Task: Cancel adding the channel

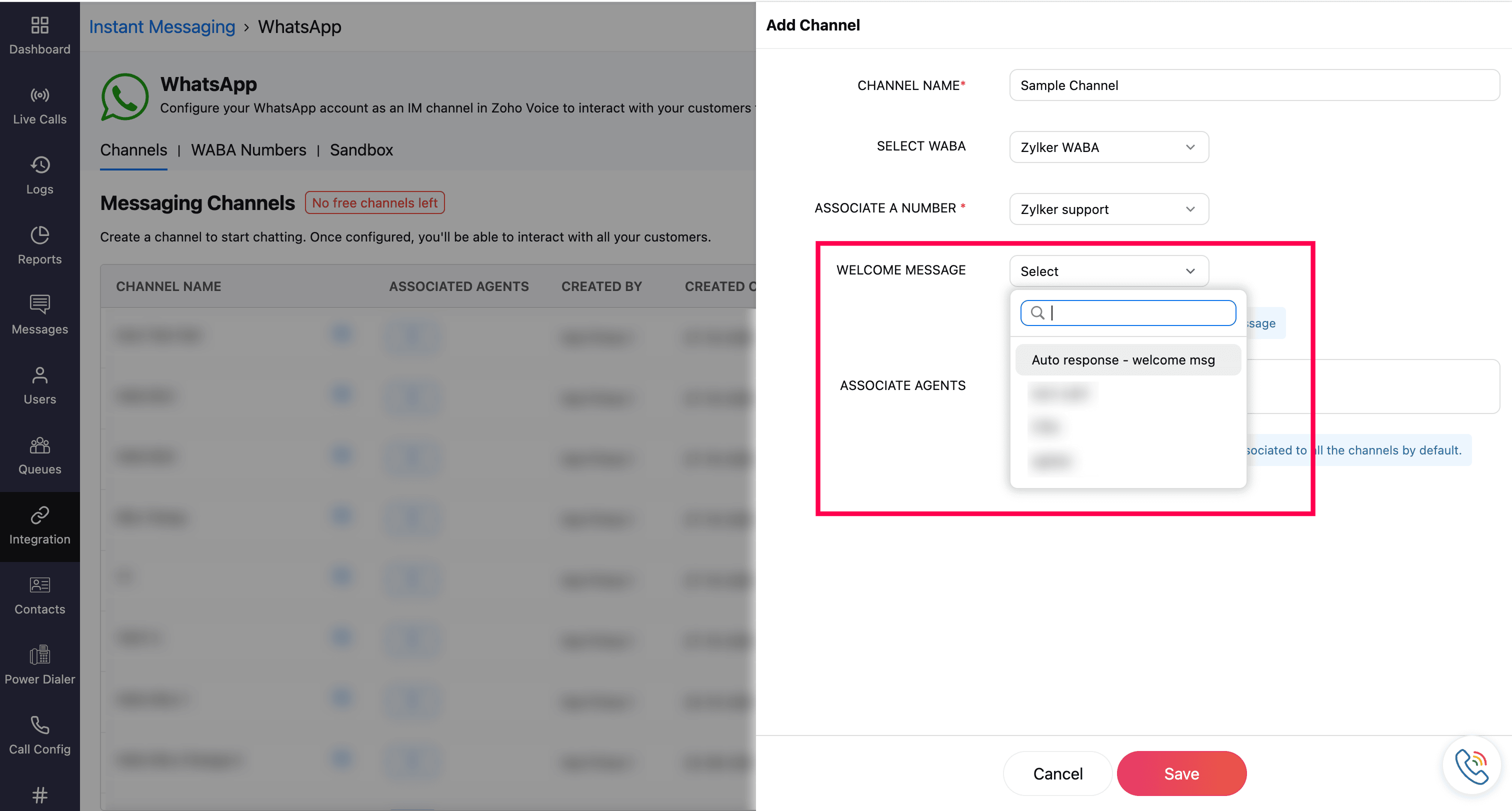Action: pos(1057,773)
